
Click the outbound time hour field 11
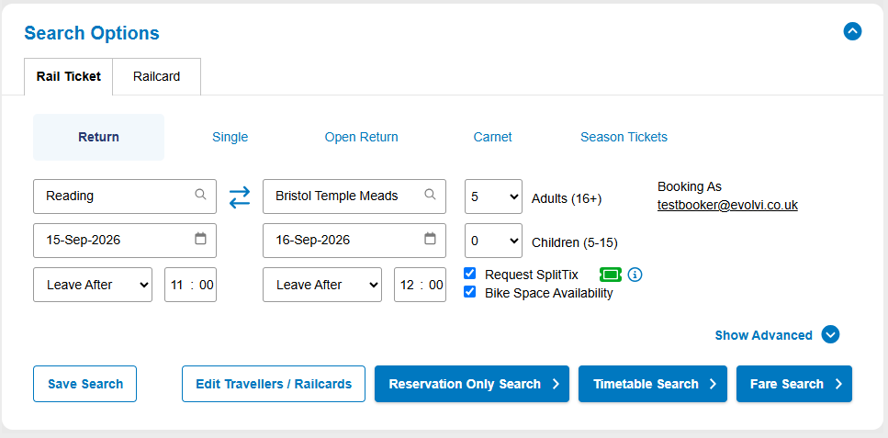tap(177, 285)
